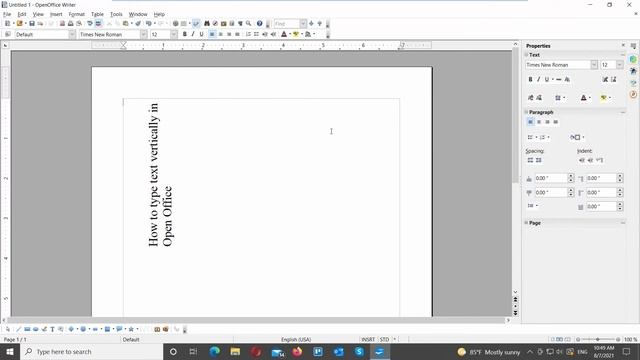This screenshot has width=640, height=360.
Task: Open the Table menu
Action: point(97,14)
